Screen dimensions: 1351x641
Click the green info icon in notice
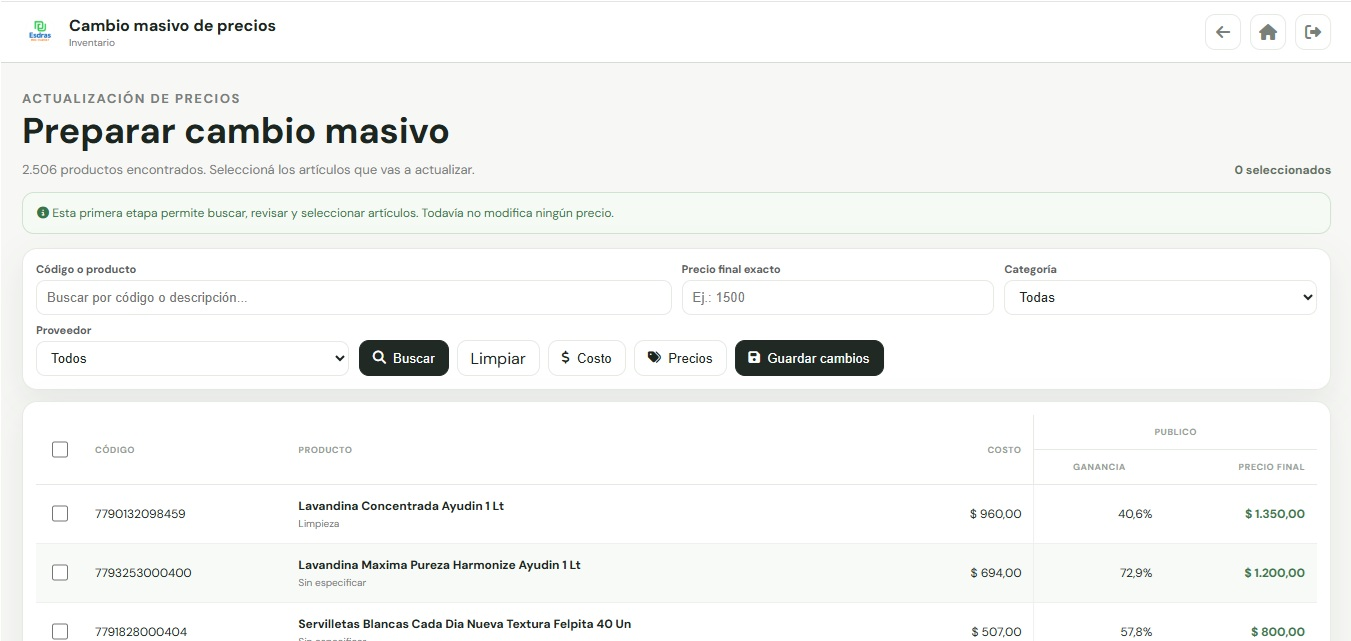(43, 213)
